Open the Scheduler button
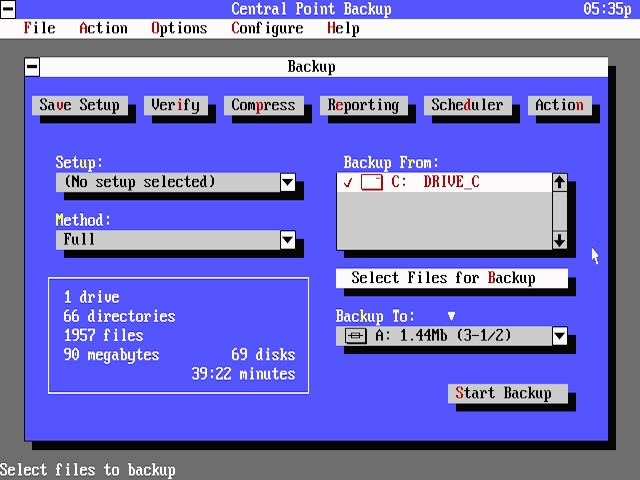Viewport: 640px width, 480px height. [x=467, y=105]
